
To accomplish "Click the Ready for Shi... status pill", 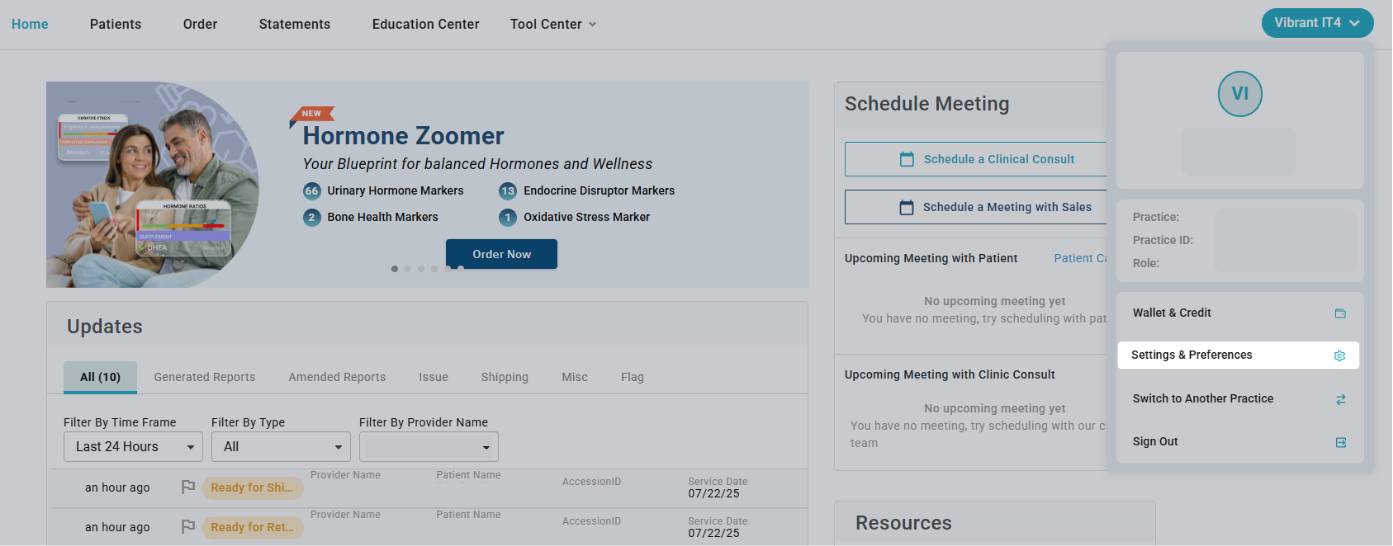I will pos(252,488).
